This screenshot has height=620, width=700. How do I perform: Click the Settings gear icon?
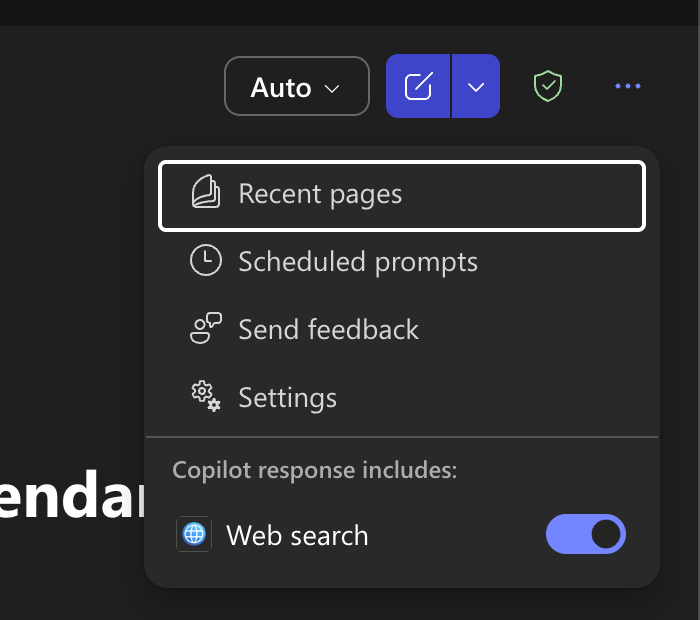206,397
